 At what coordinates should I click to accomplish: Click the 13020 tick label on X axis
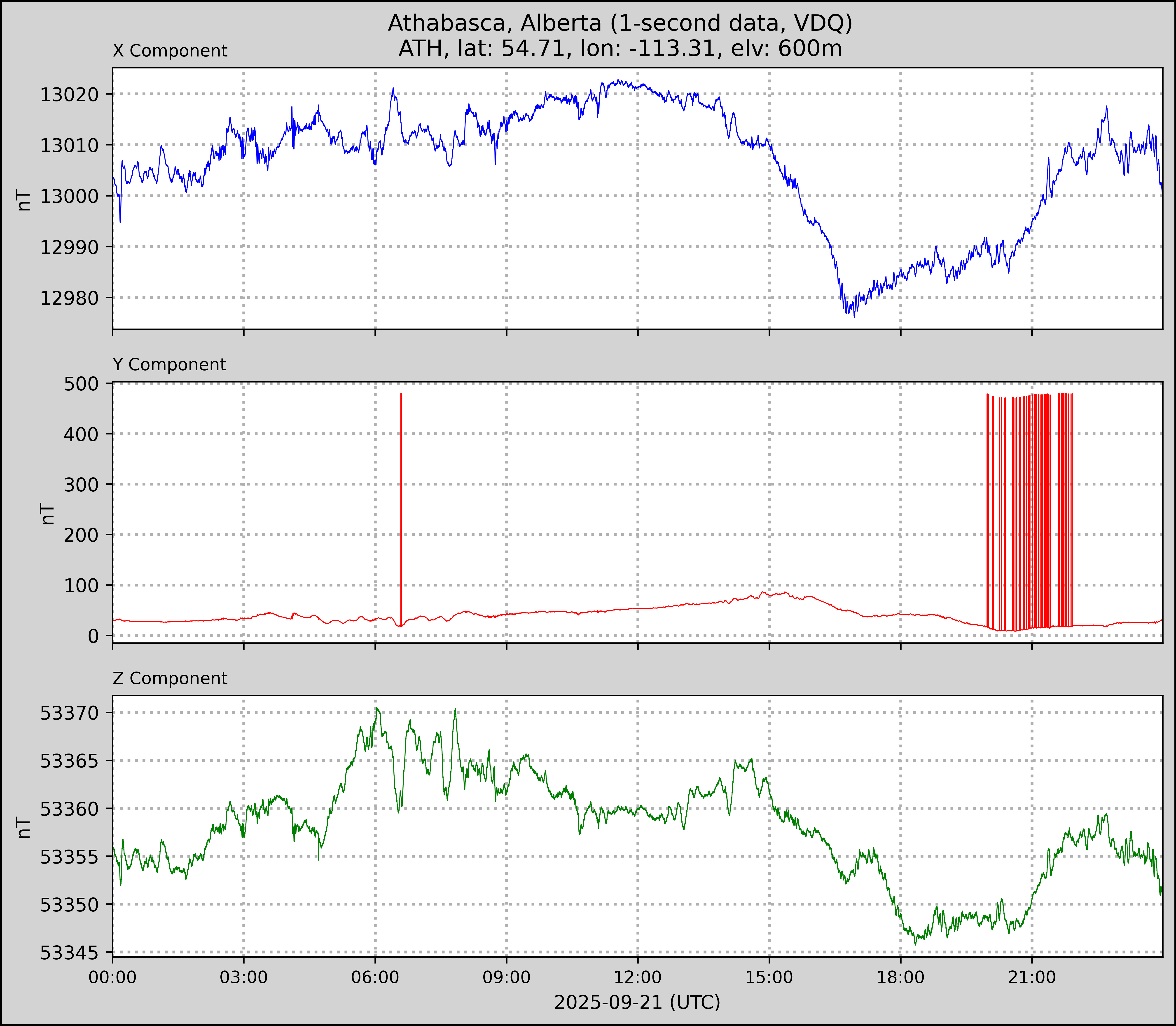click(69, 94)
